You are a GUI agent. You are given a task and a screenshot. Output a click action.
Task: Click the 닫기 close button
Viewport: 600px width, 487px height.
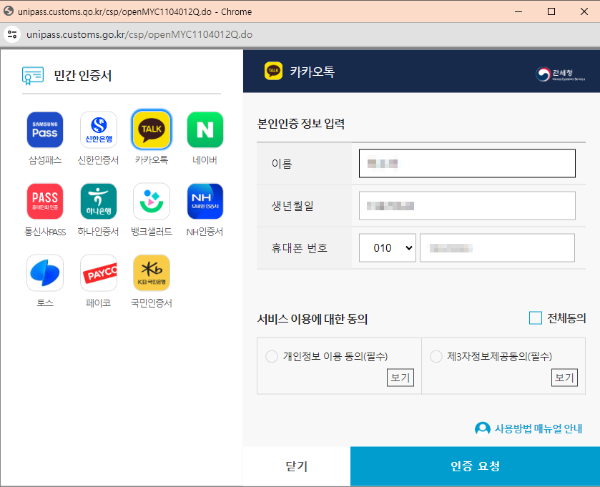coord(297,466)
